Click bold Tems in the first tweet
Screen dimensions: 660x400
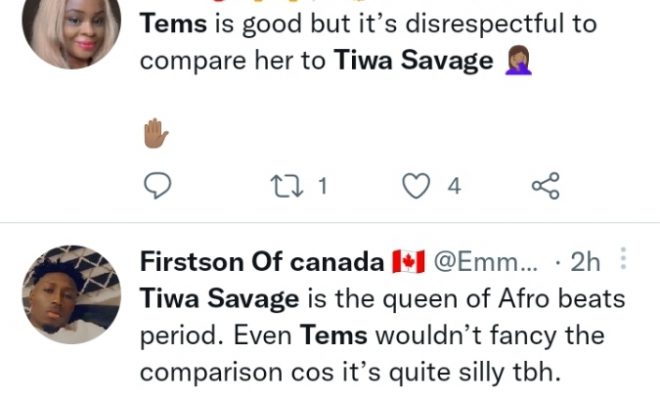pyautogui.click(x=172, y=23)
